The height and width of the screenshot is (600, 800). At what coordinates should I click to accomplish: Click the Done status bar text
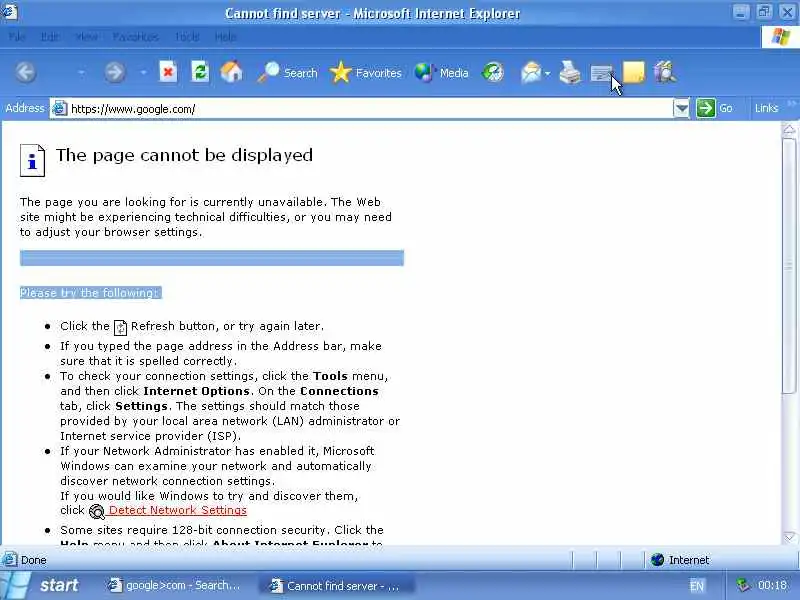click(34, 560)
